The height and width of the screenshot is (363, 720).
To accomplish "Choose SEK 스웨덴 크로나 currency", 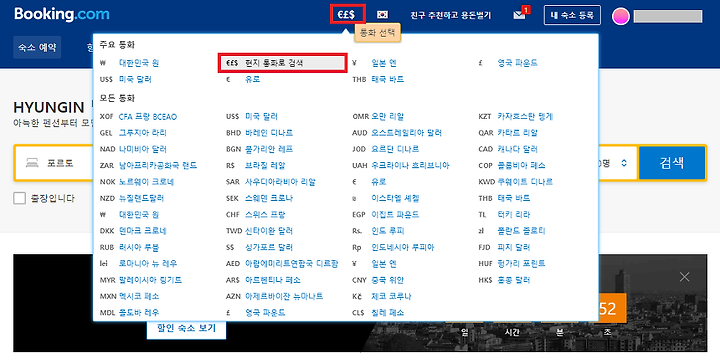I will [259, 198].
